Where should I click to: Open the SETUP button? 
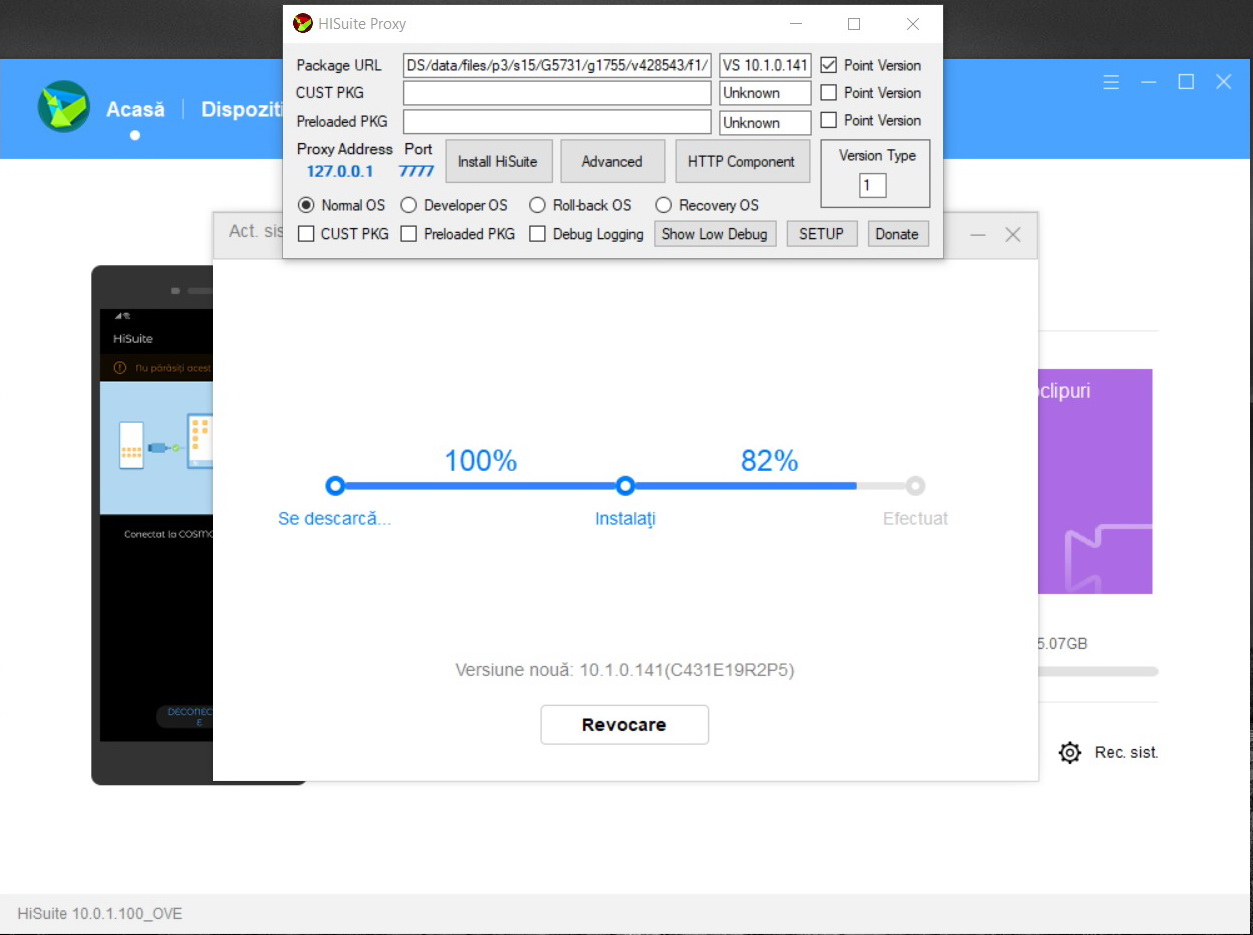point(822,234)
